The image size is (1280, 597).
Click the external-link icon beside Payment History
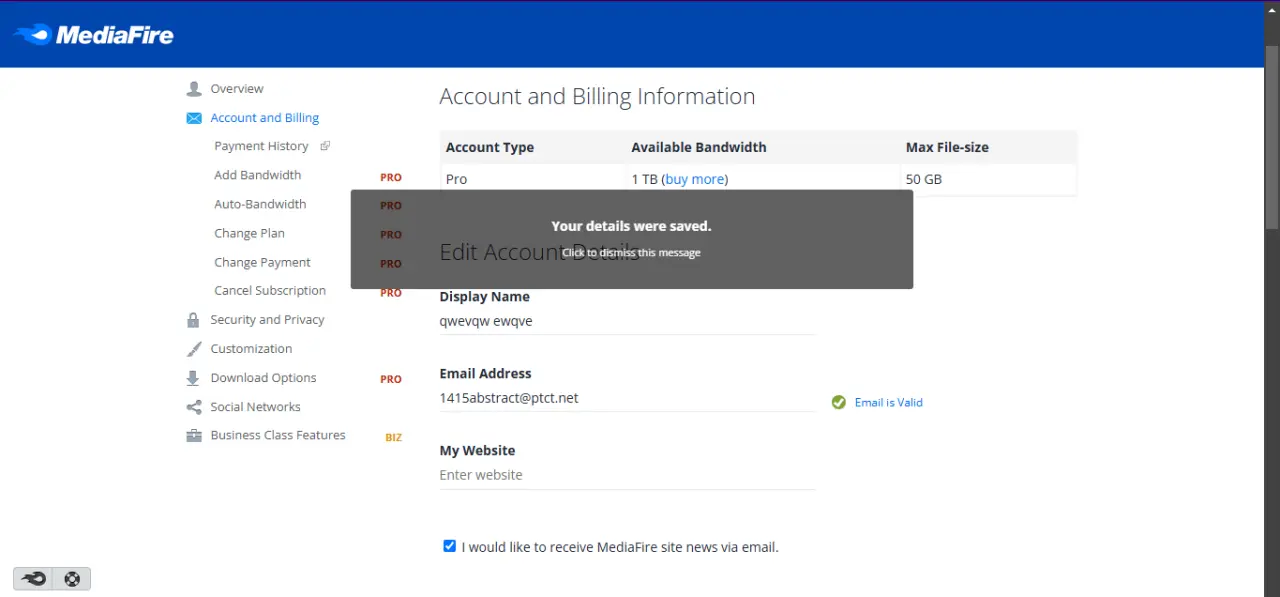click(x=325, y=146)
